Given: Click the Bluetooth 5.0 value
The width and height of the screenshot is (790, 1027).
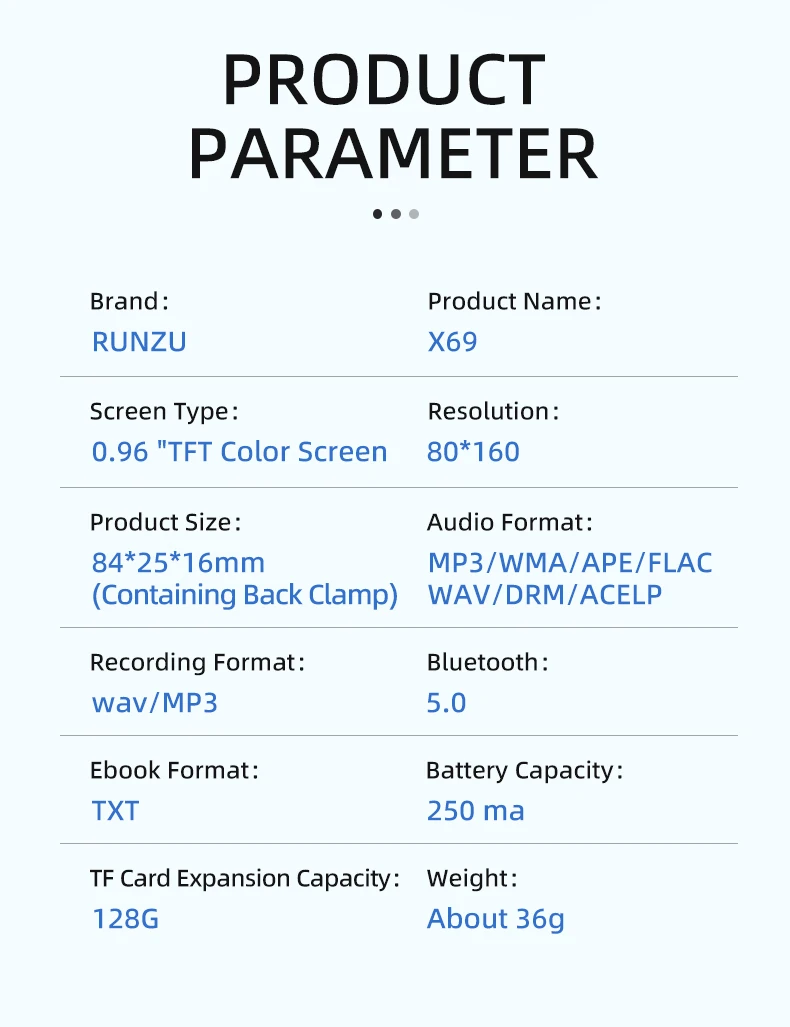Looking at the screenshot, I should [x=446, y=703].
